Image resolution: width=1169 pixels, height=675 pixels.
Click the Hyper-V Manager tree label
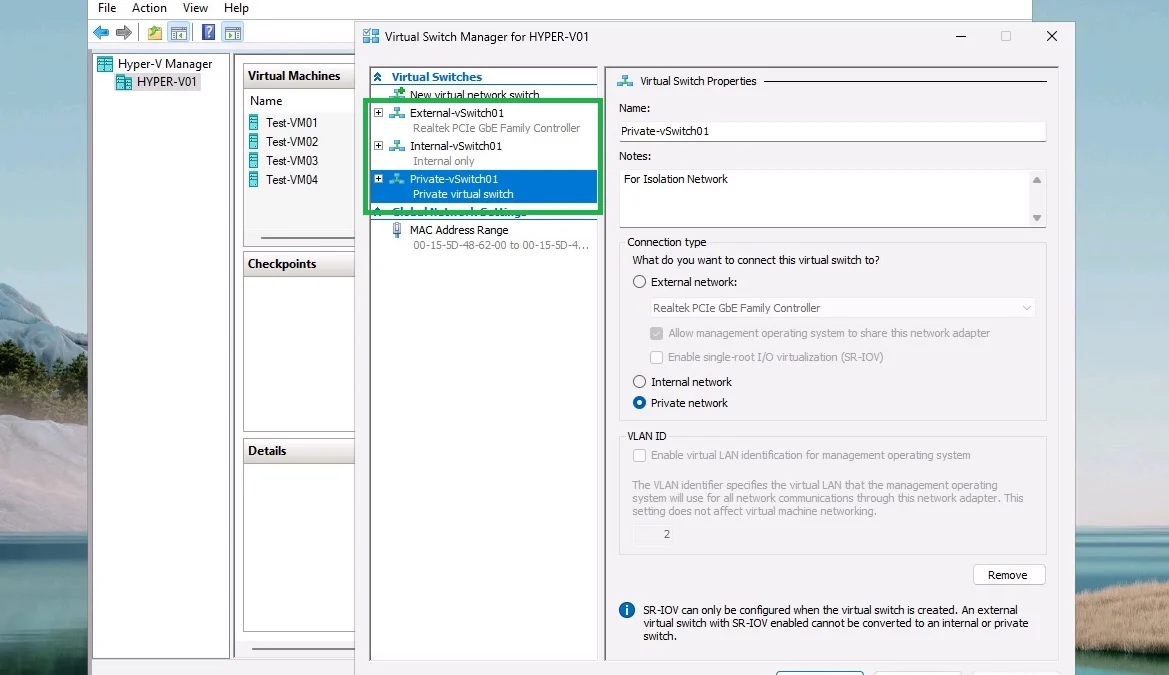(165, 64)
